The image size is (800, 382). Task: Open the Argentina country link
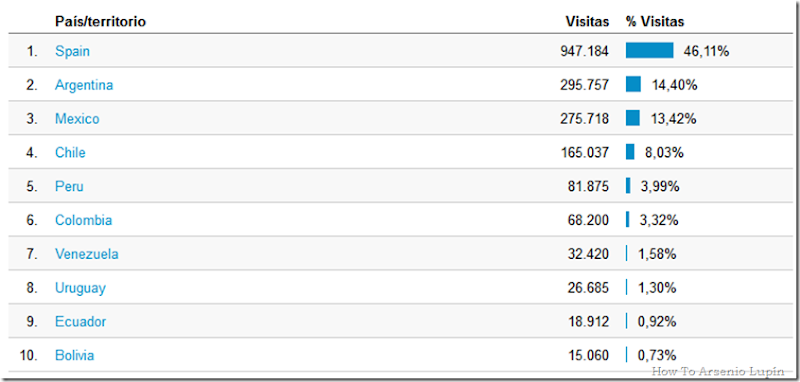(84, 85)
